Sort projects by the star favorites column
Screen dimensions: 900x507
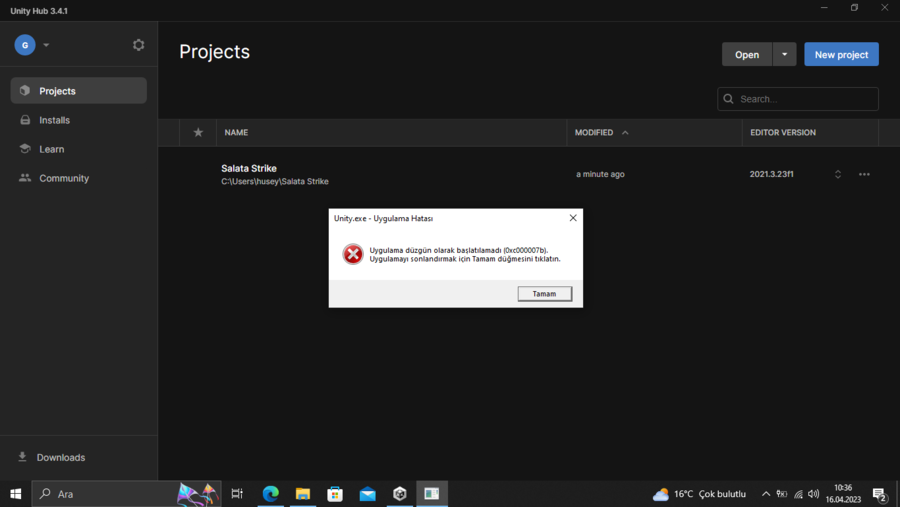pyautogui.click(x=198, y=133)
